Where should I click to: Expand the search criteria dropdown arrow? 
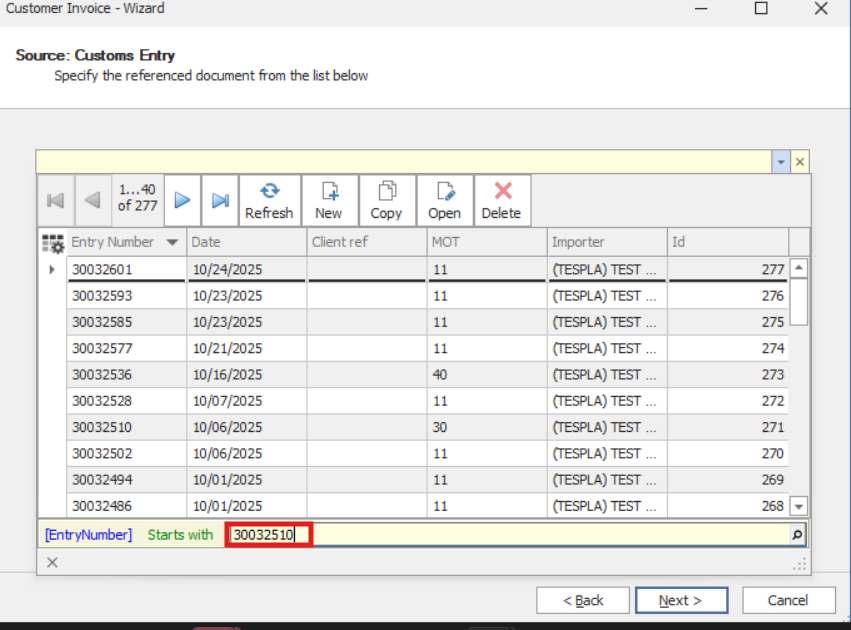coord(781,161)
